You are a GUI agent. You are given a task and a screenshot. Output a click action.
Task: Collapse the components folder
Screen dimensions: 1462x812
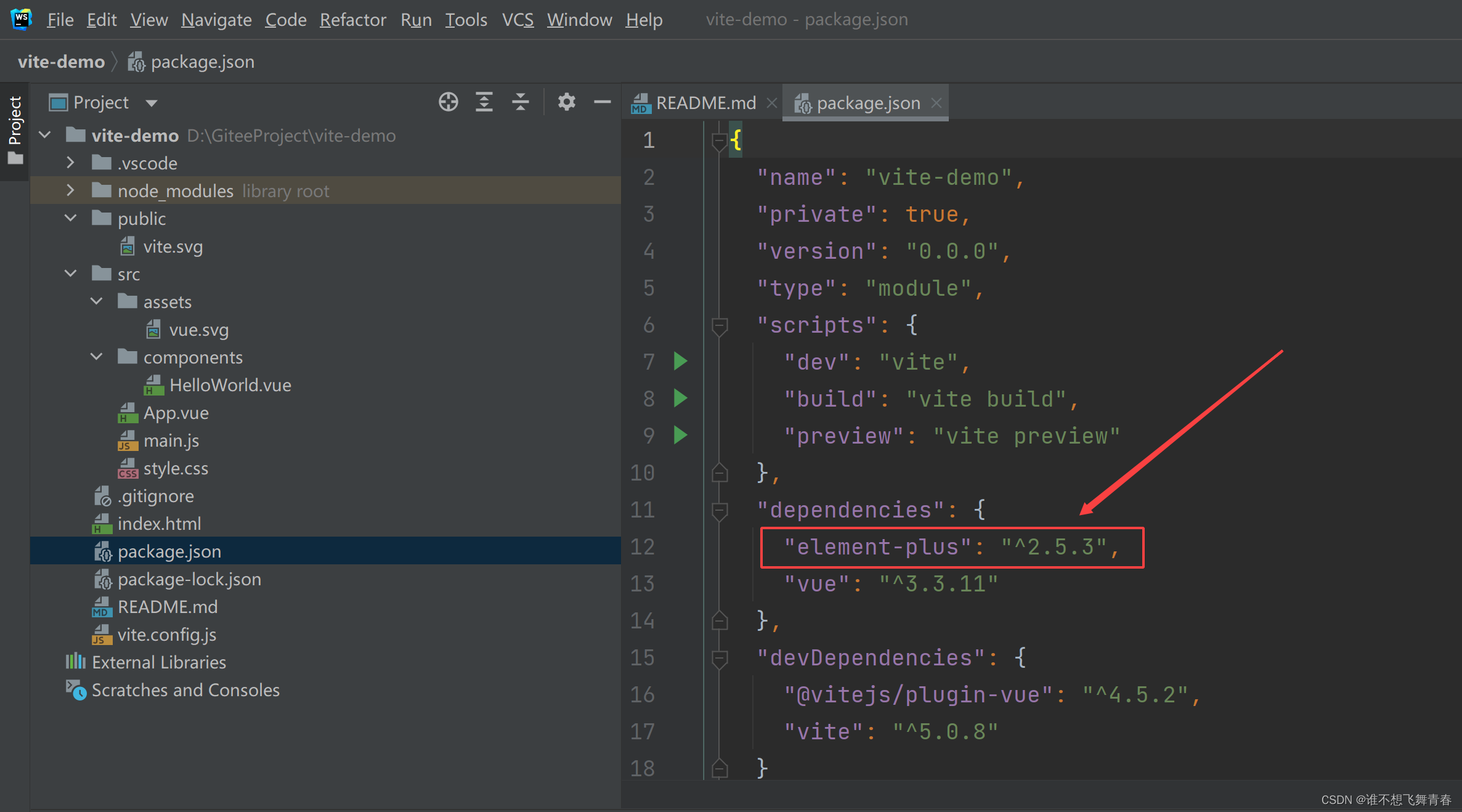(96, 357)
